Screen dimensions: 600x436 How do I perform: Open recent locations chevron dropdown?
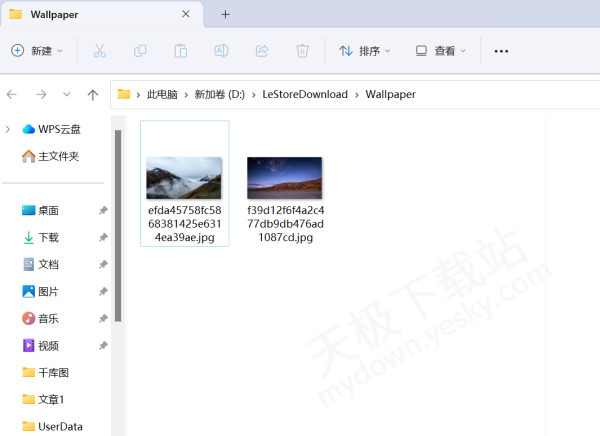tap(66, 94)
